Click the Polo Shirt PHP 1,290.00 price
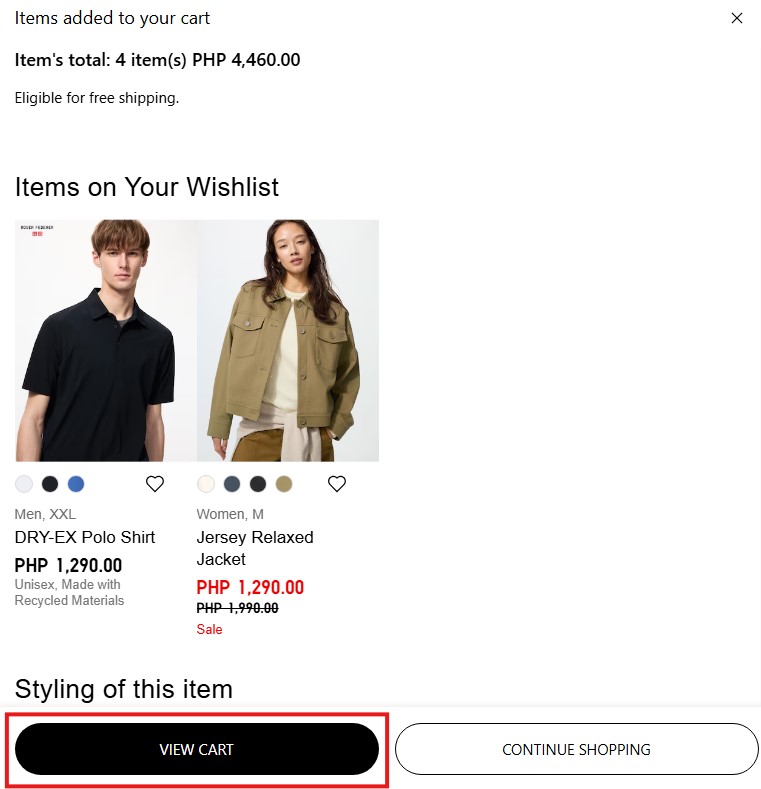761x789 pixels. (68, 565)
